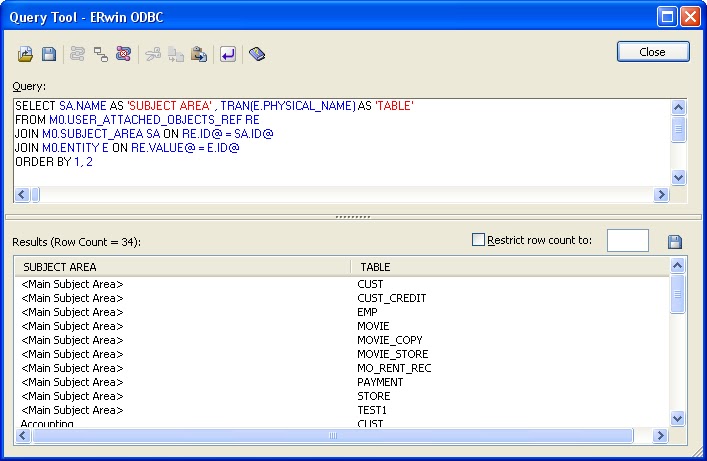Image resolution: width=707 pixels, height=461 pixels.
Task: Click the splitter grip between query and results
Action: coord(353,217)
